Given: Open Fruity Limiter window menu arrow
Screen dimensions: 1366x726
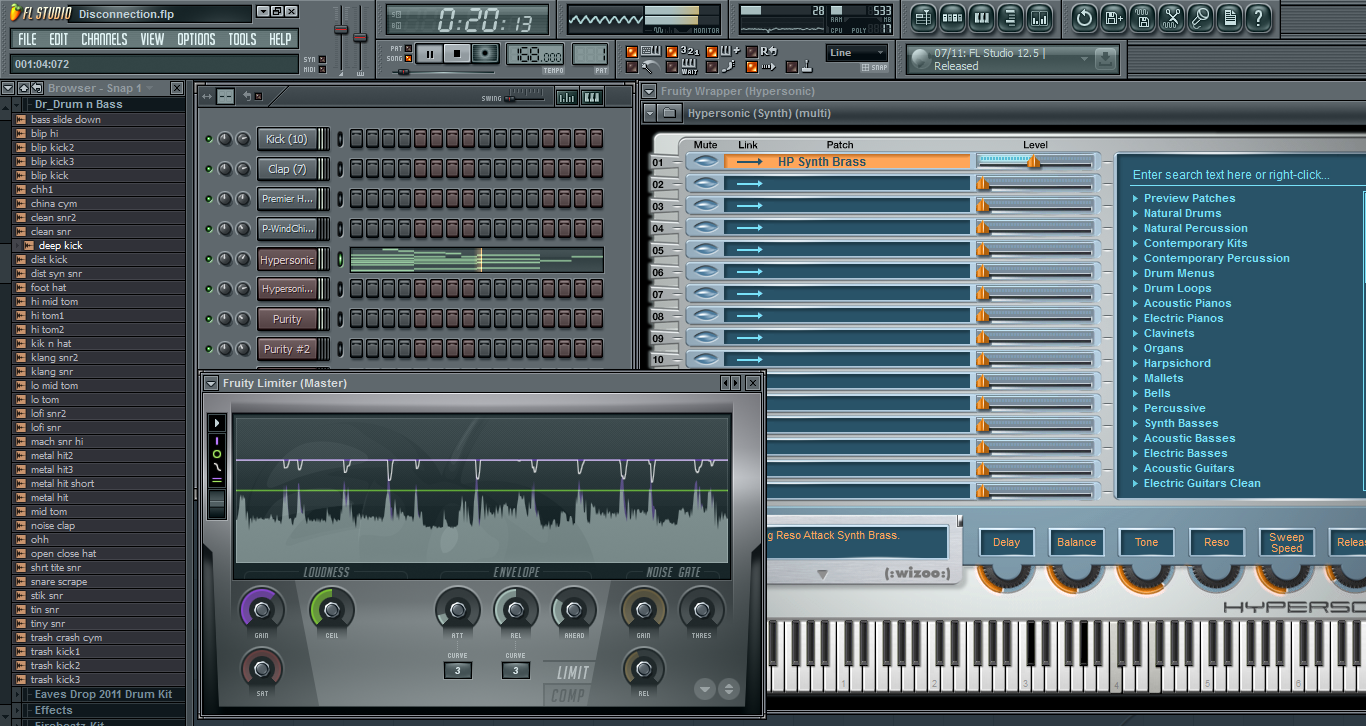Looking at the screenshot, I should tap(210, 383).
